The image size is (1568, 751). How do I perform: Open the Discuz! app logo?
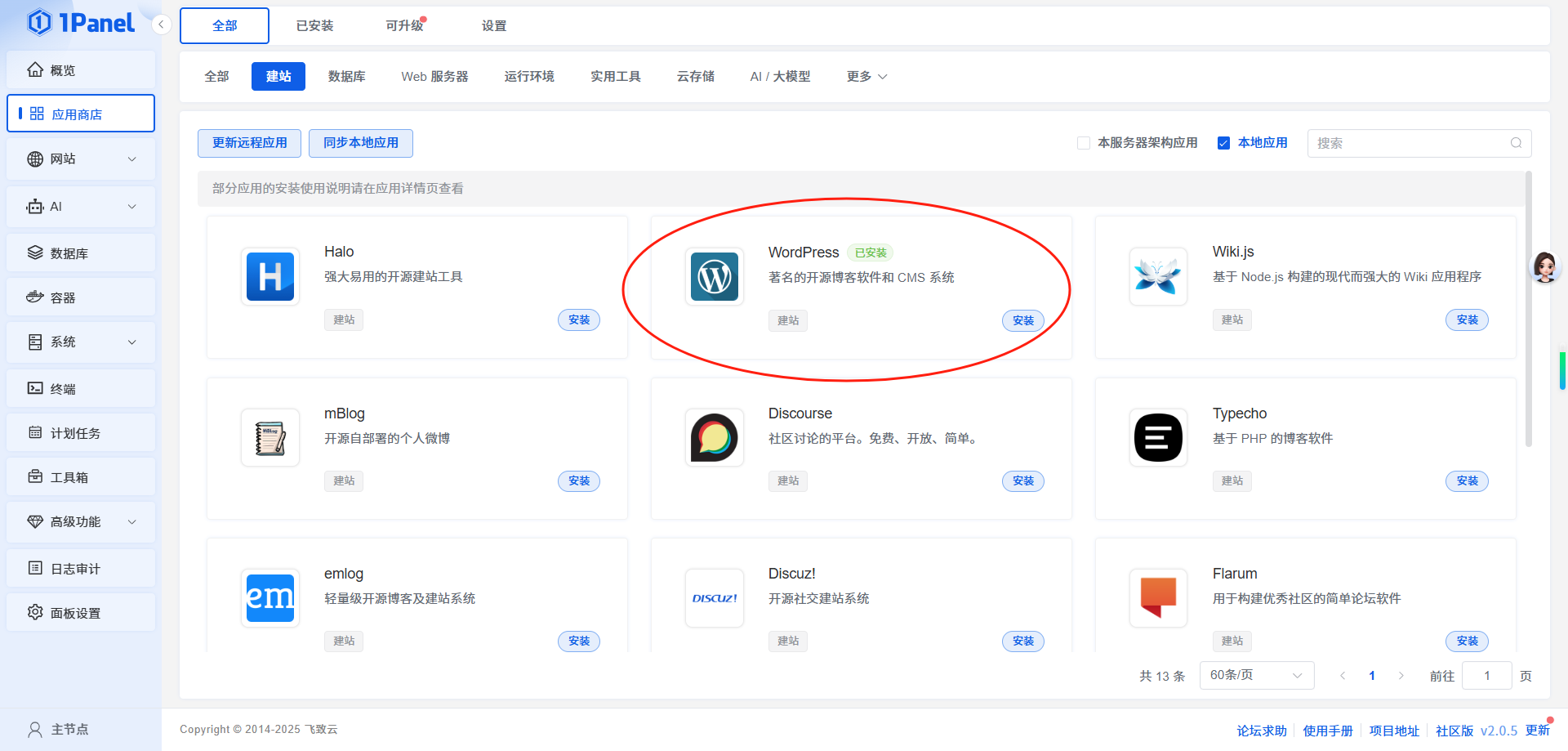click(x=715, y=598)
